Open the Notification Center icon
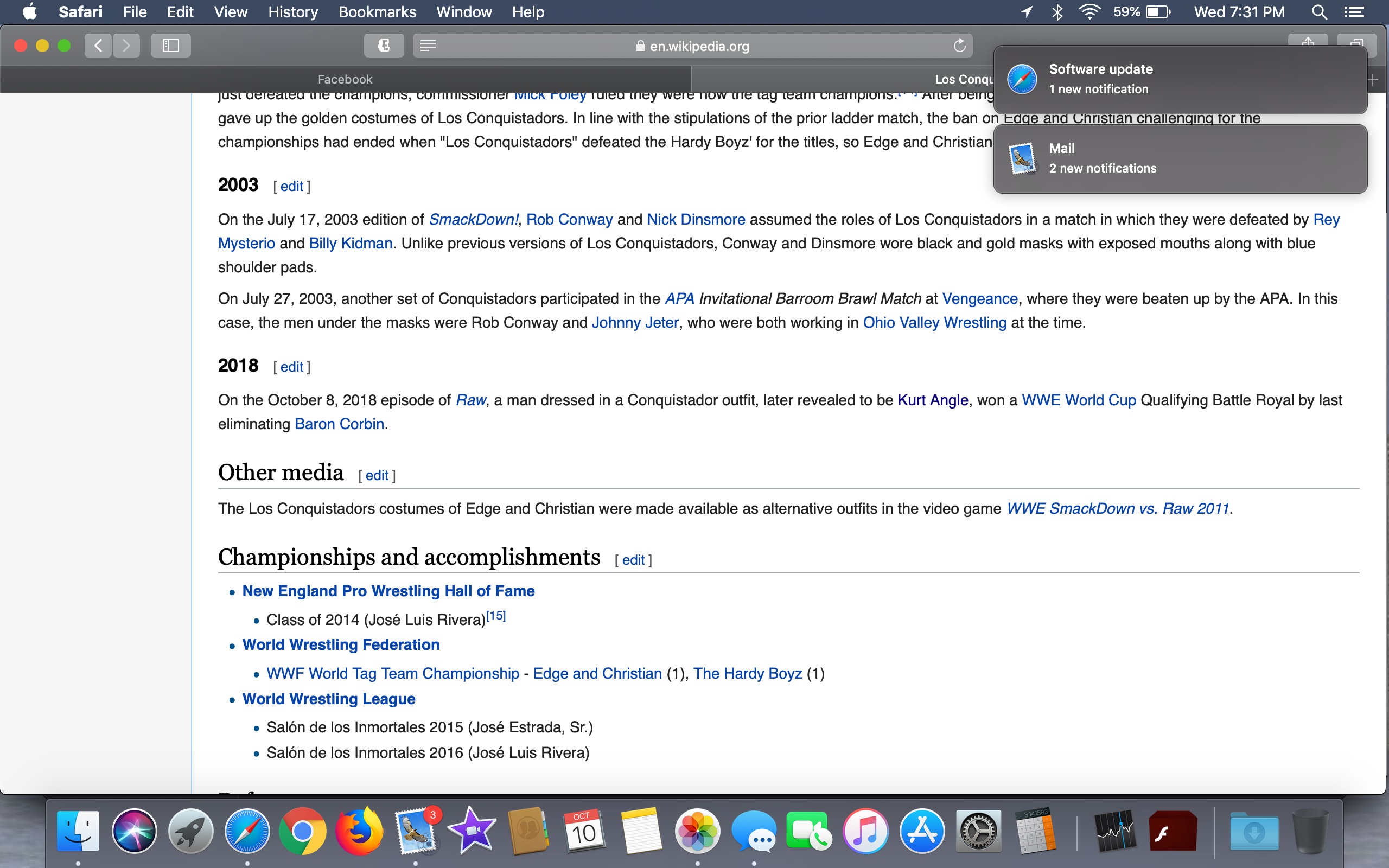This screenshot has height=868, width=1389. (1353, 12)
